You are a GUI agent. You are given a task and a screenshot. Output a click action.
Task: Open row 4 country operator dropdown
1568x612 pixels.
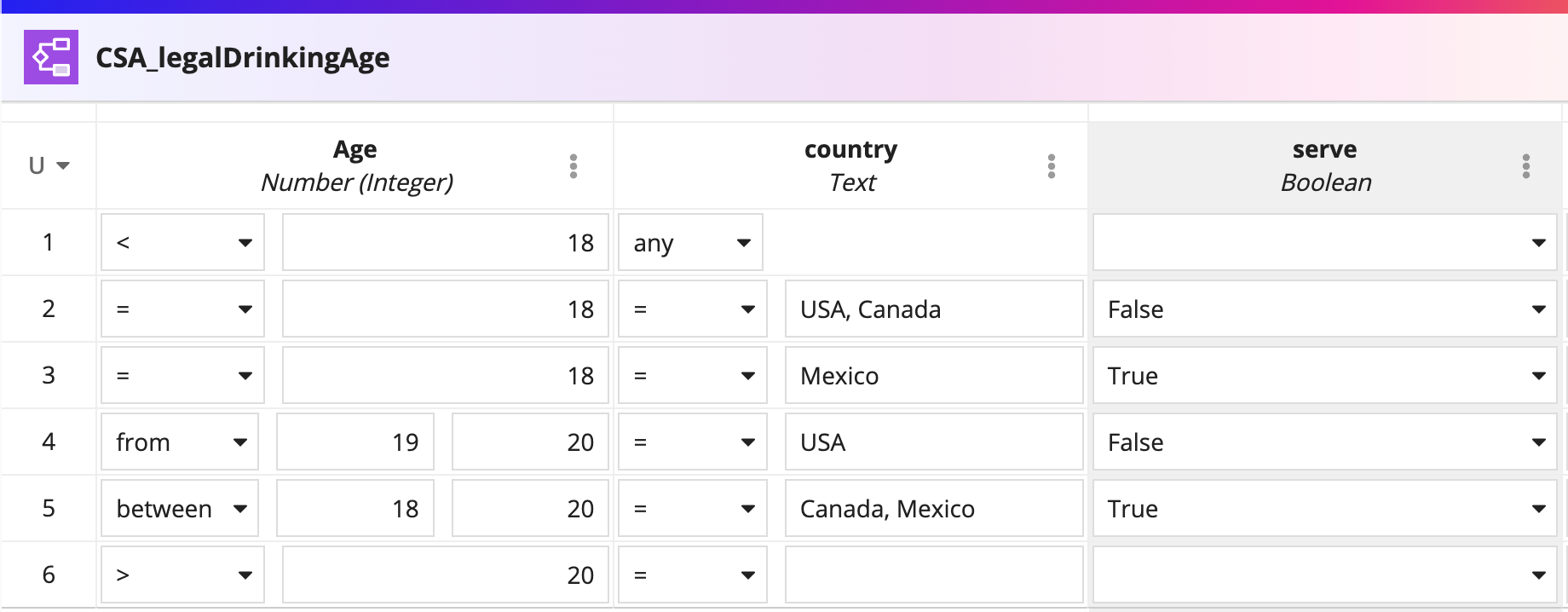point(693,442)
